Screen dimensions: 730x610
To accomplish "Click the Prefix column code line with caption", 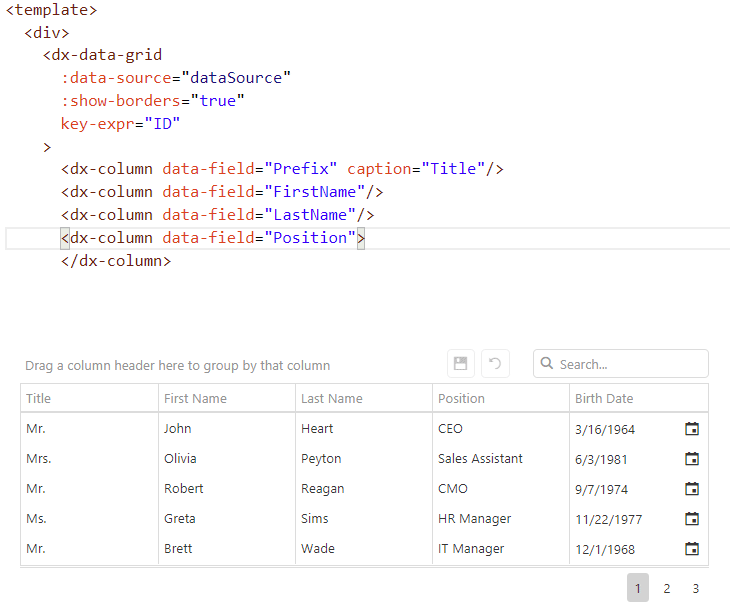I will coord(282,169).
